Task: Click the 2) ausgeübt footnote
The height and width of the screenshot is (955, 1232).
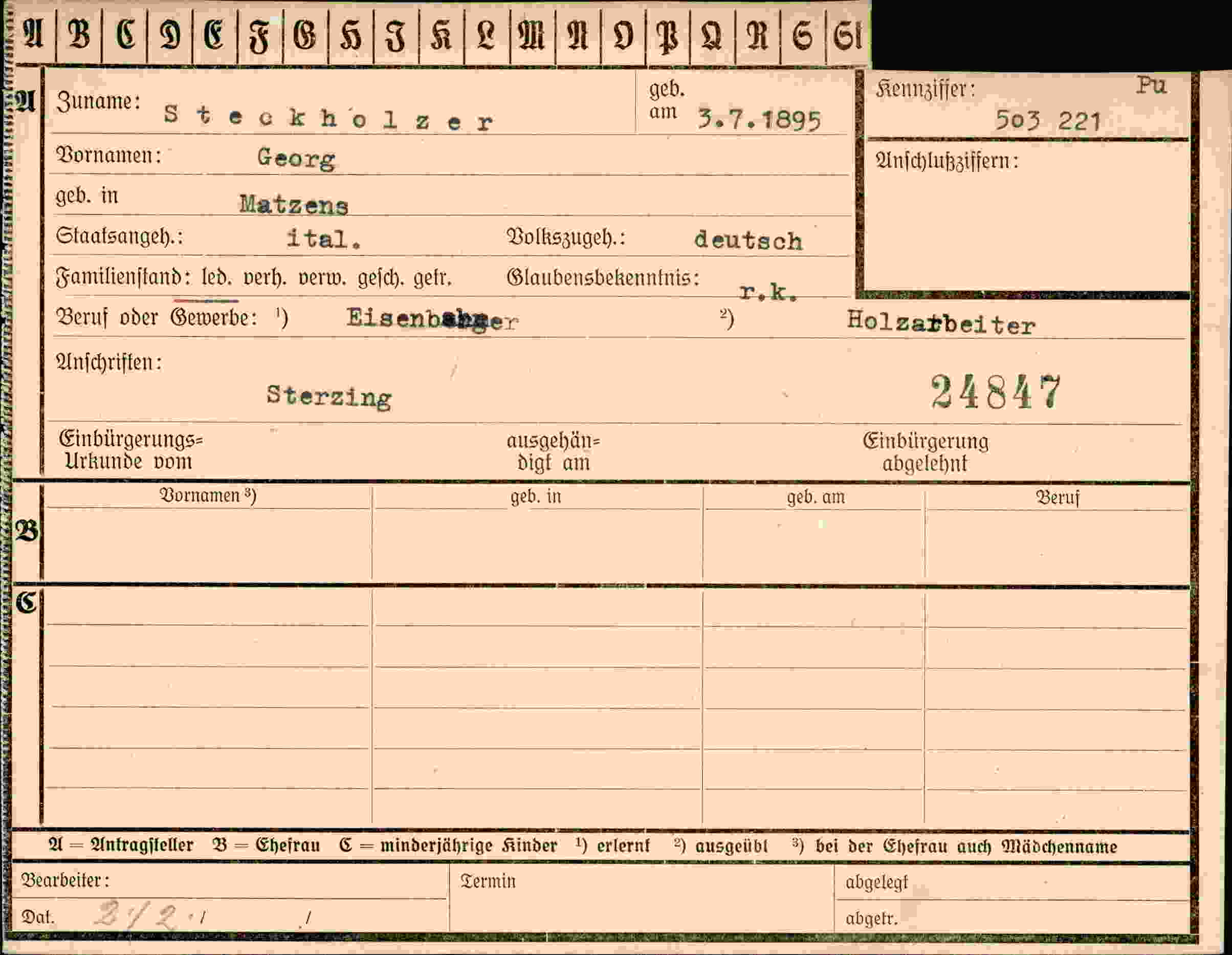Action: 720,846
